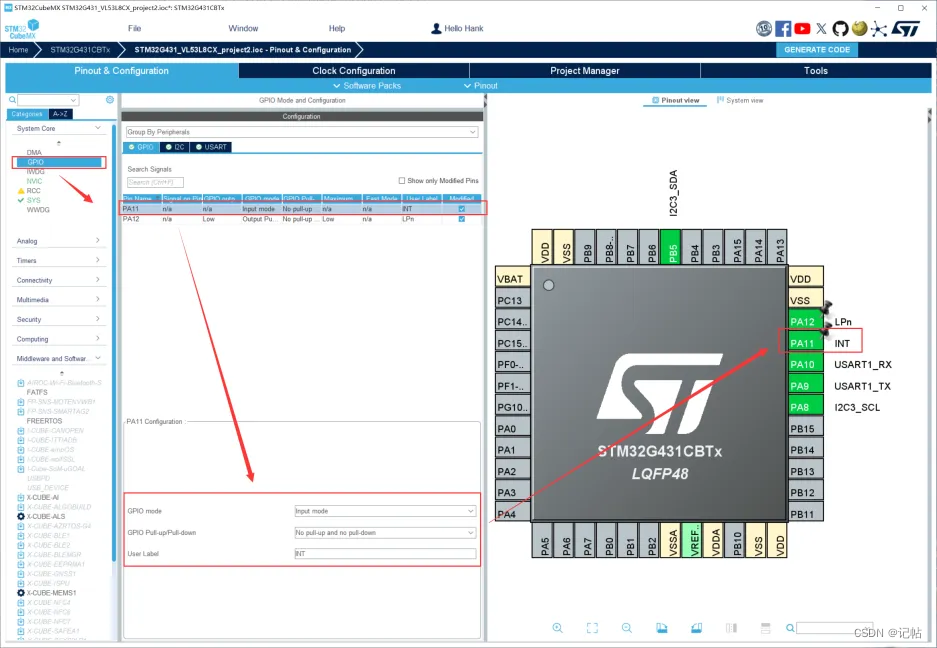Open the X (Twitter) icon in the header
Viewport: 937px width, 648px height.
coord(822,29)
